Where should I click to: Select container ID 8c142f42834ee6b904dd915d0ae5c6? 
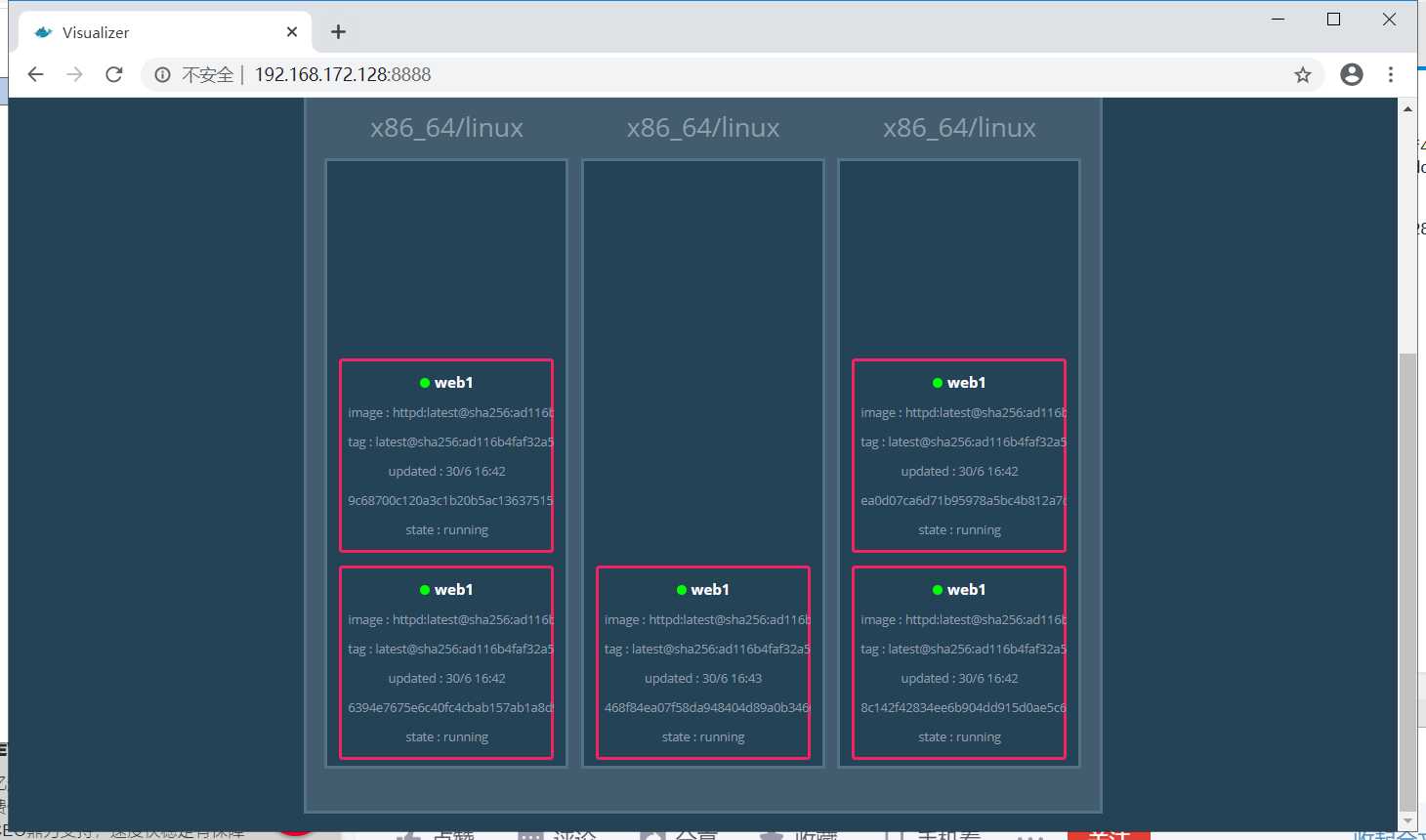tap(963, 707)
